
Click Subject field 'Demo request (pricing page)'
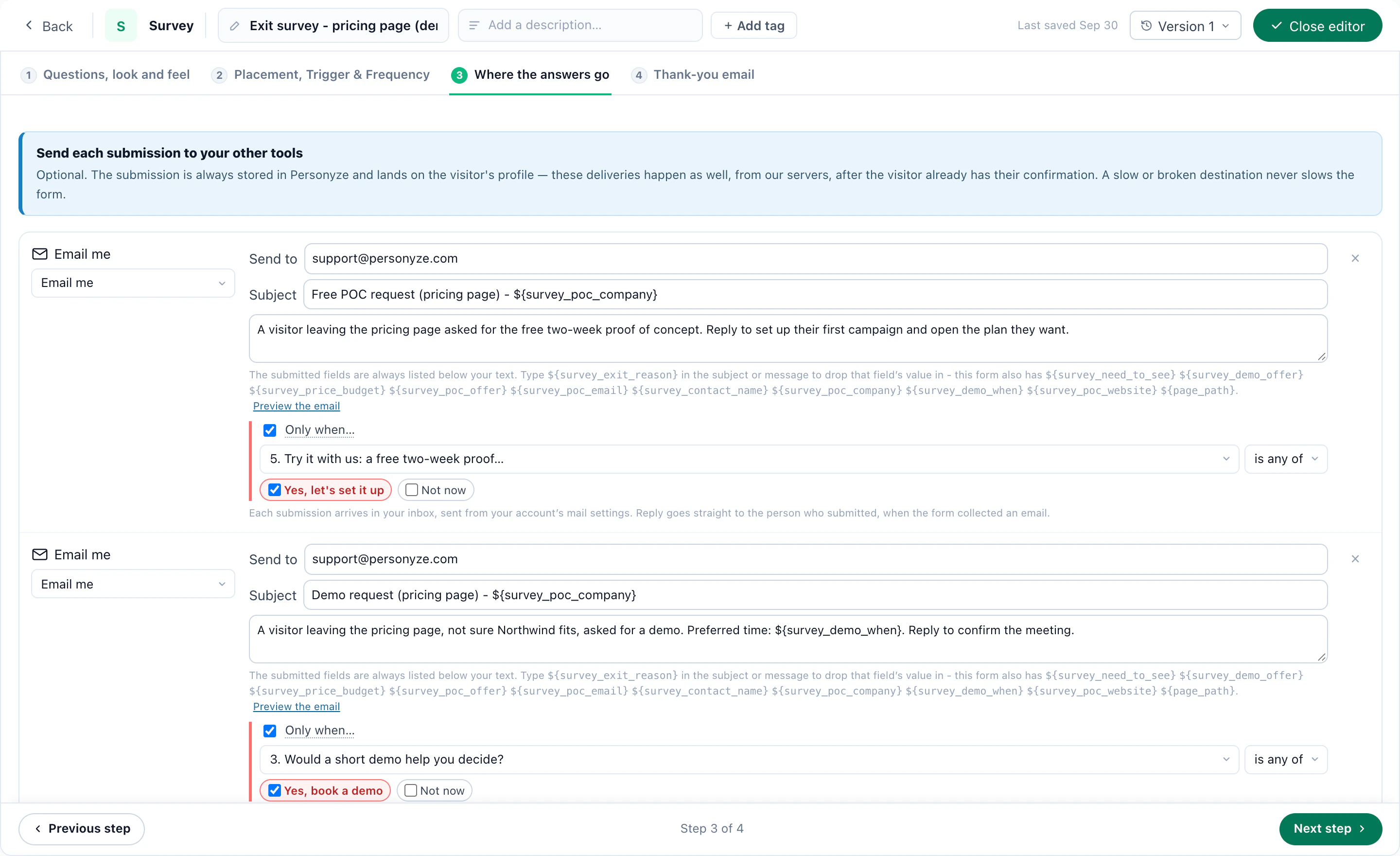(816, 595)
